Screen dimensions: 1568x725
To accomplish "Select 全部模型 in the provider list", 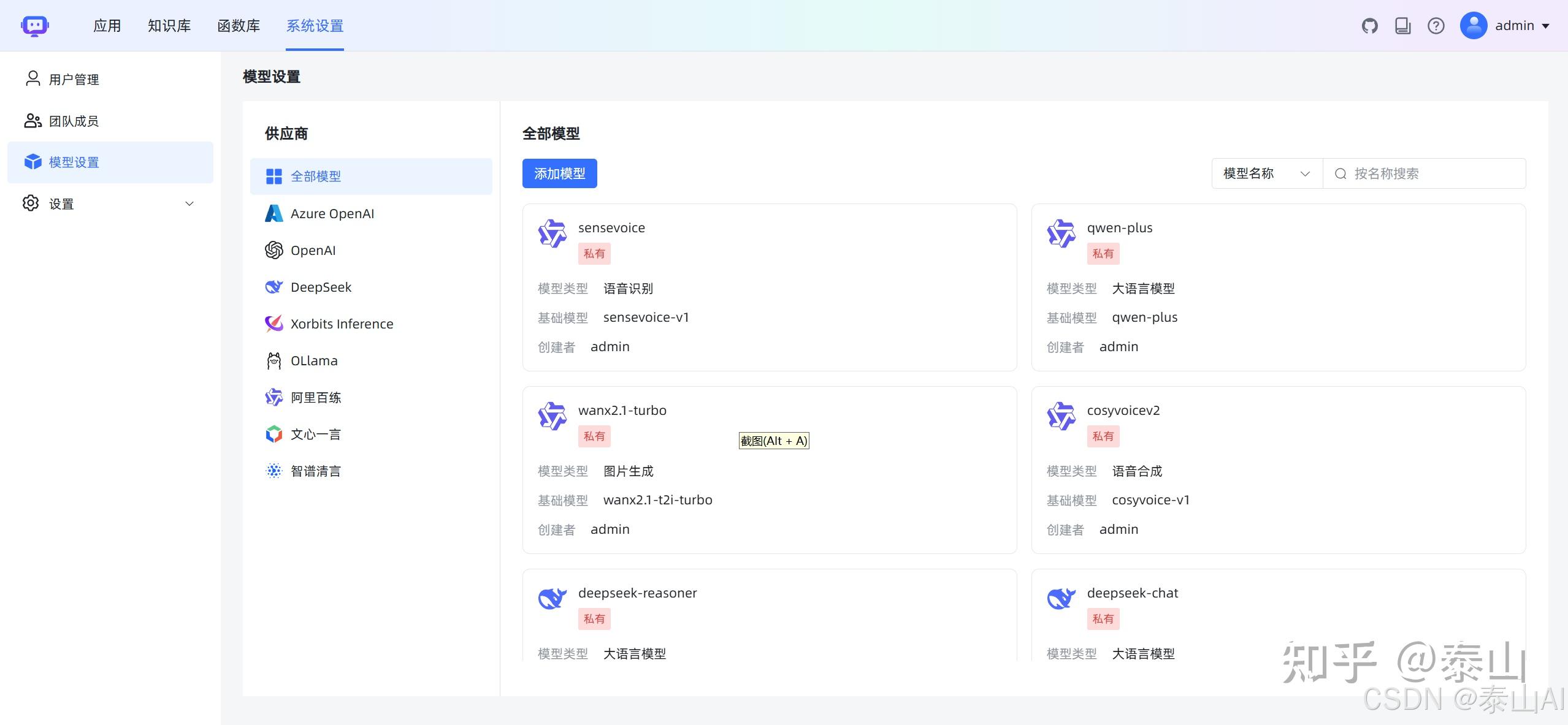I will [x=315, y=176].
